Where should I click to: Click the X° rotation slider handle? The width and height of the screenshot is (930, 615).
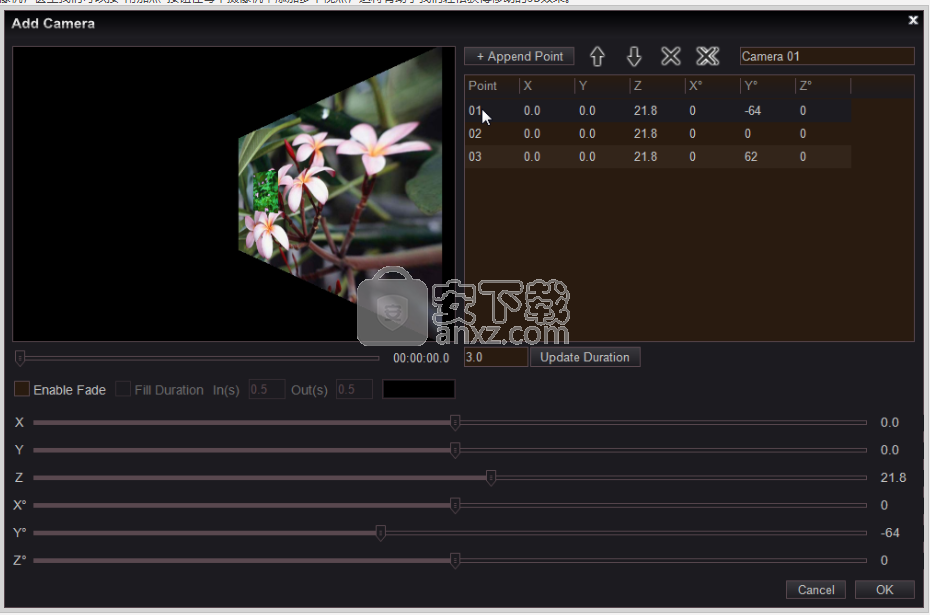click(x=455, y=505)
